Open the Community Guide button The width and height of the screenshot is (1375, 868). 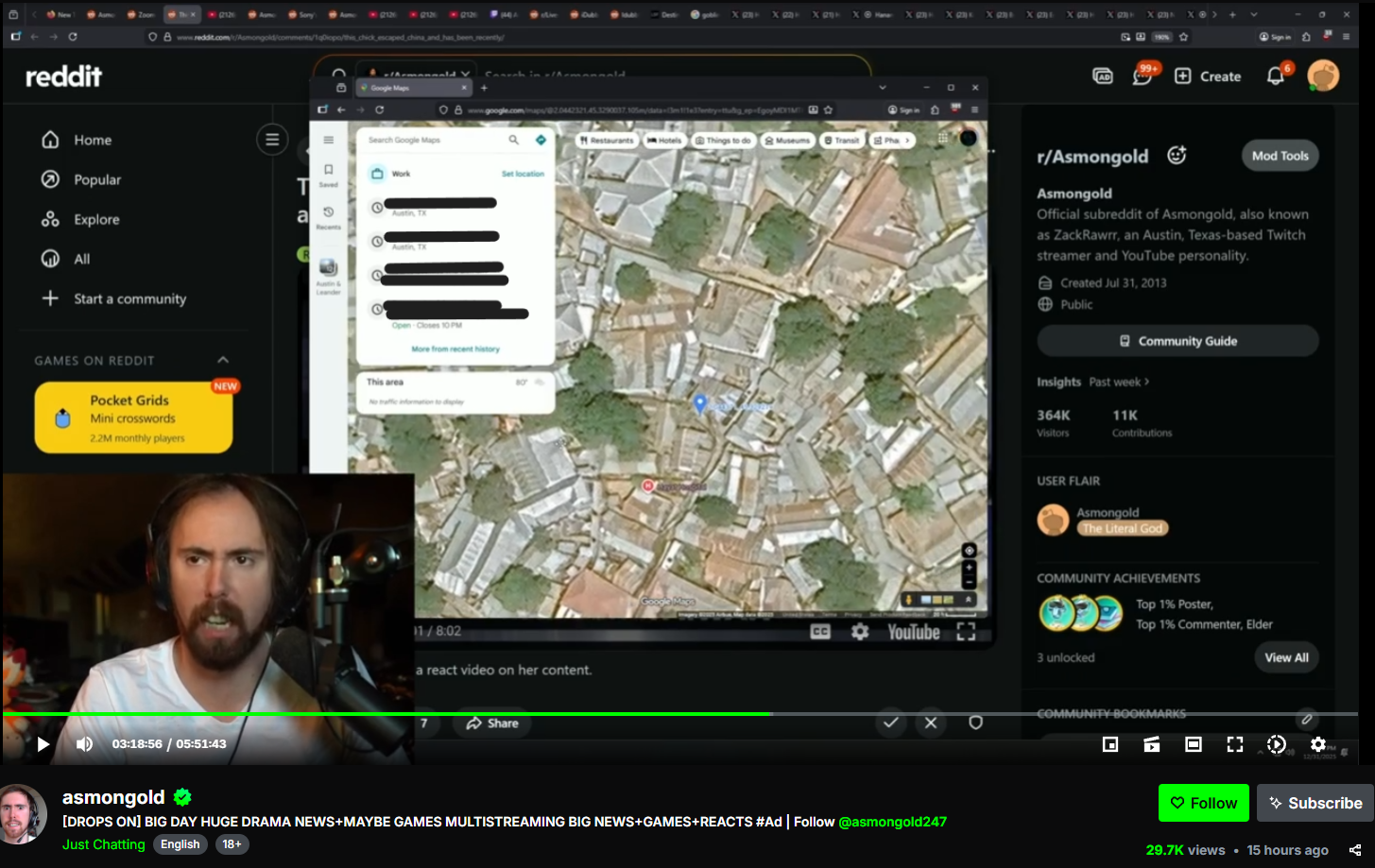[x=1177, y=341]
